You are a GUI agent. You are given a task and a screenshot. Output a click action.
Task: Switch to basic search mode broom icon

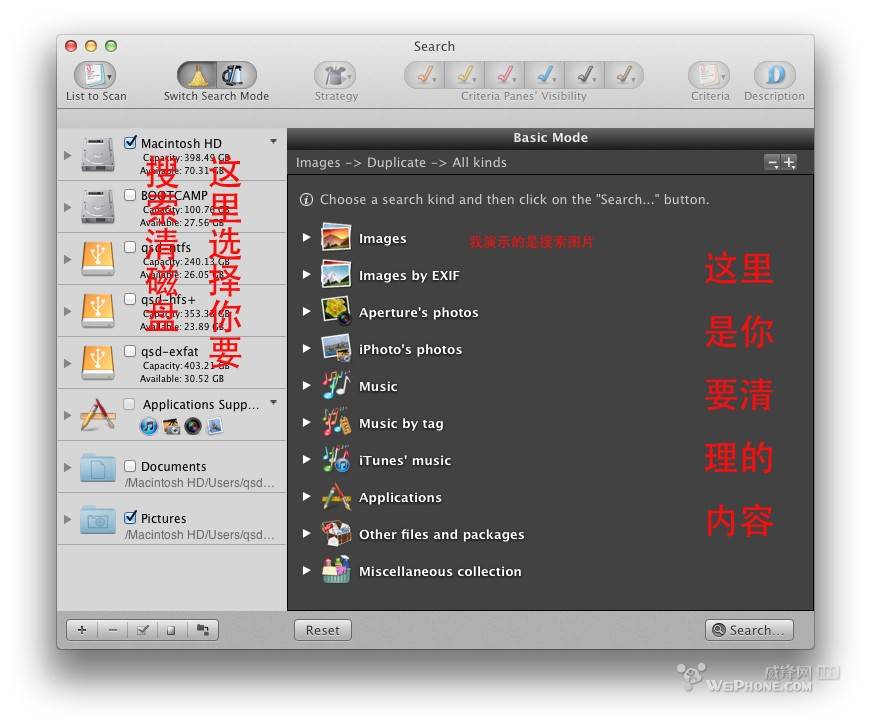pos(197,75)
